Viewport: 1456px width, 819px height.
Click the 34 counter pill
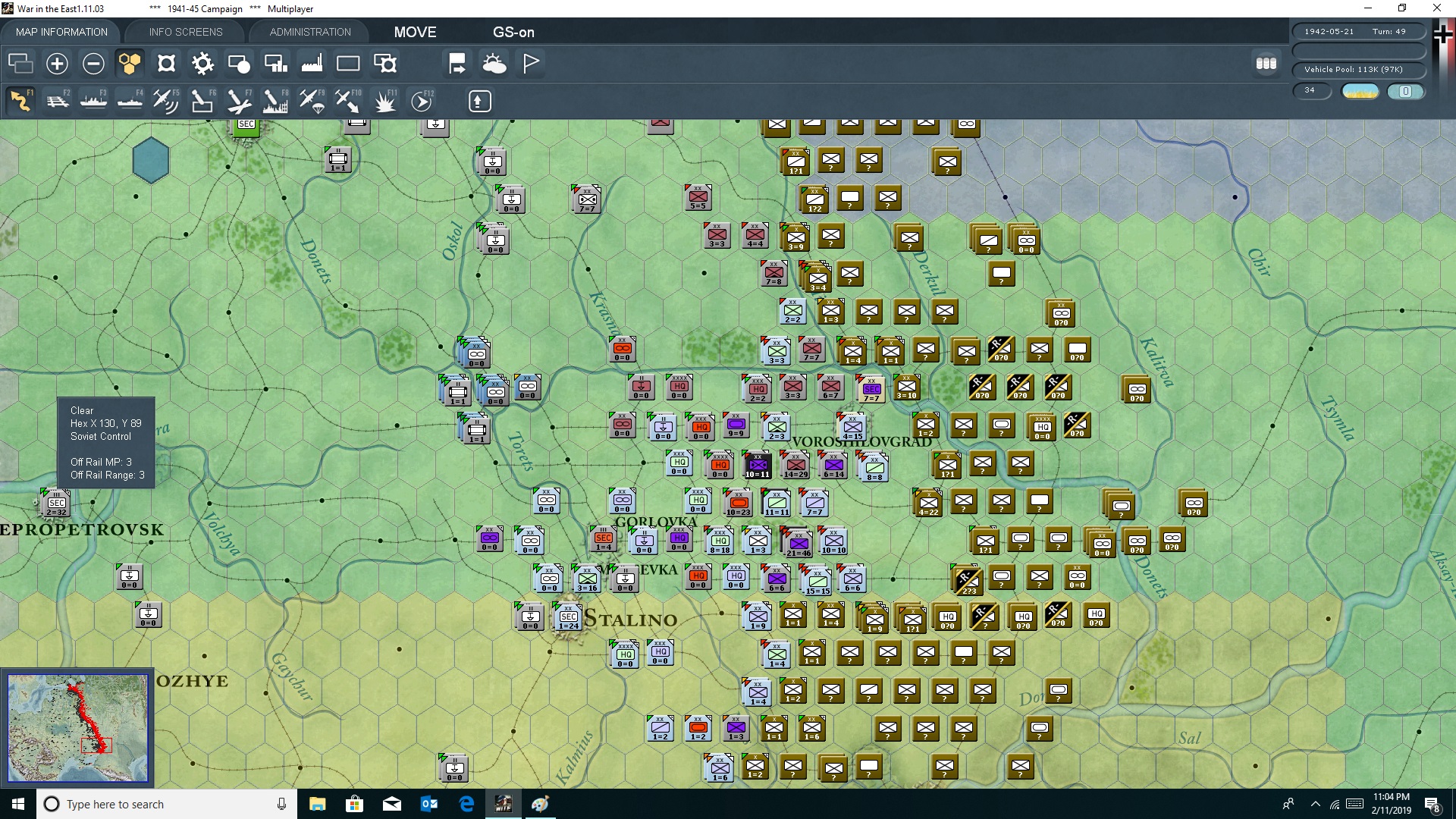point(1312,90)
